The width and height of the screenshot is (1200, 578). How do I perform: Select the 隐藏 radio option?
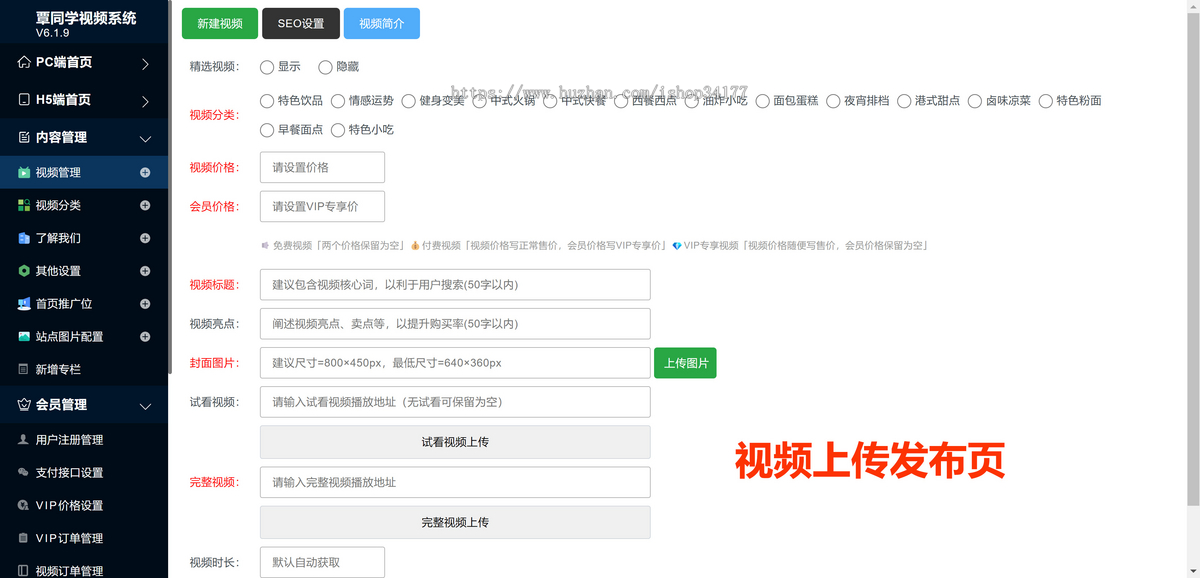(325, 67)
